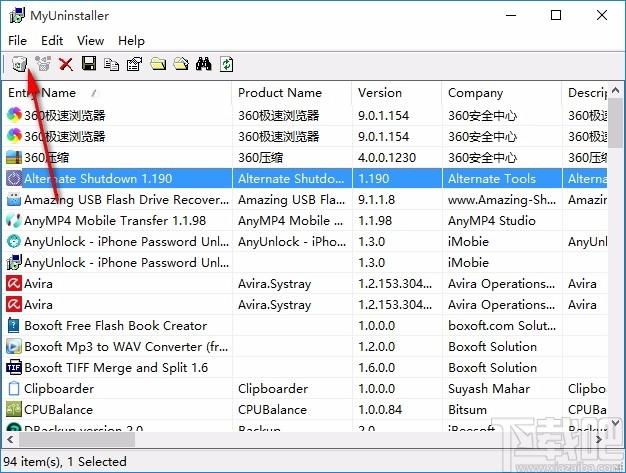Click the Quiet Uninstall toolbar icon
This screenshot has height=473, width=626.
coord(43,64)
